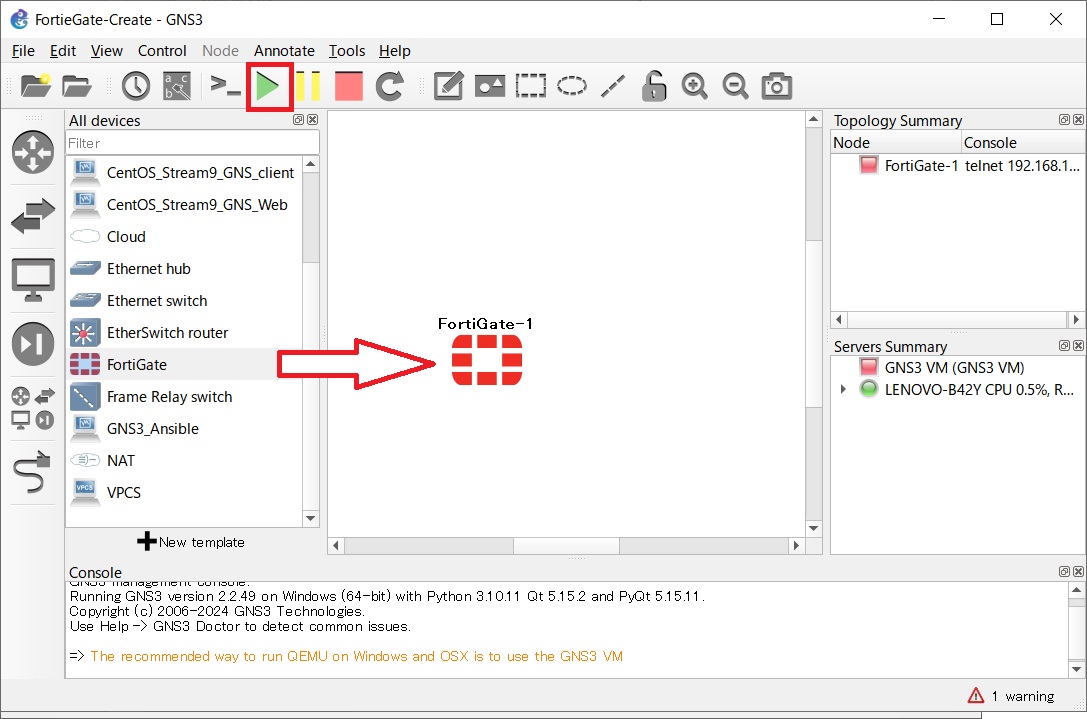Viewport: 1087px width, 719px height.
Task: Close the Servers Summary panel
Action: click(x=1078, y=345)
